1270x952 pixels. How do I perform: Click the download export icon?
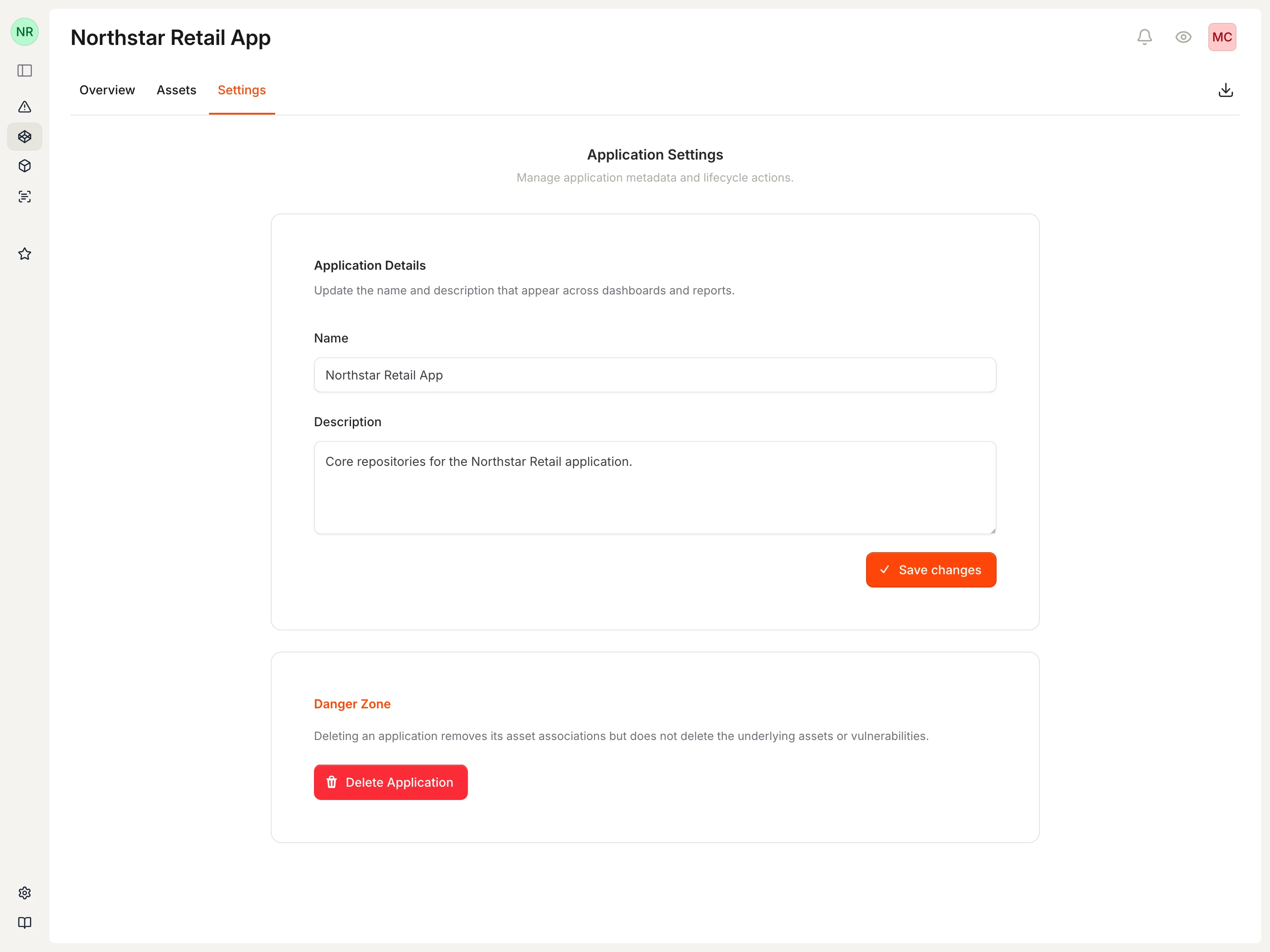(1225, 90)
